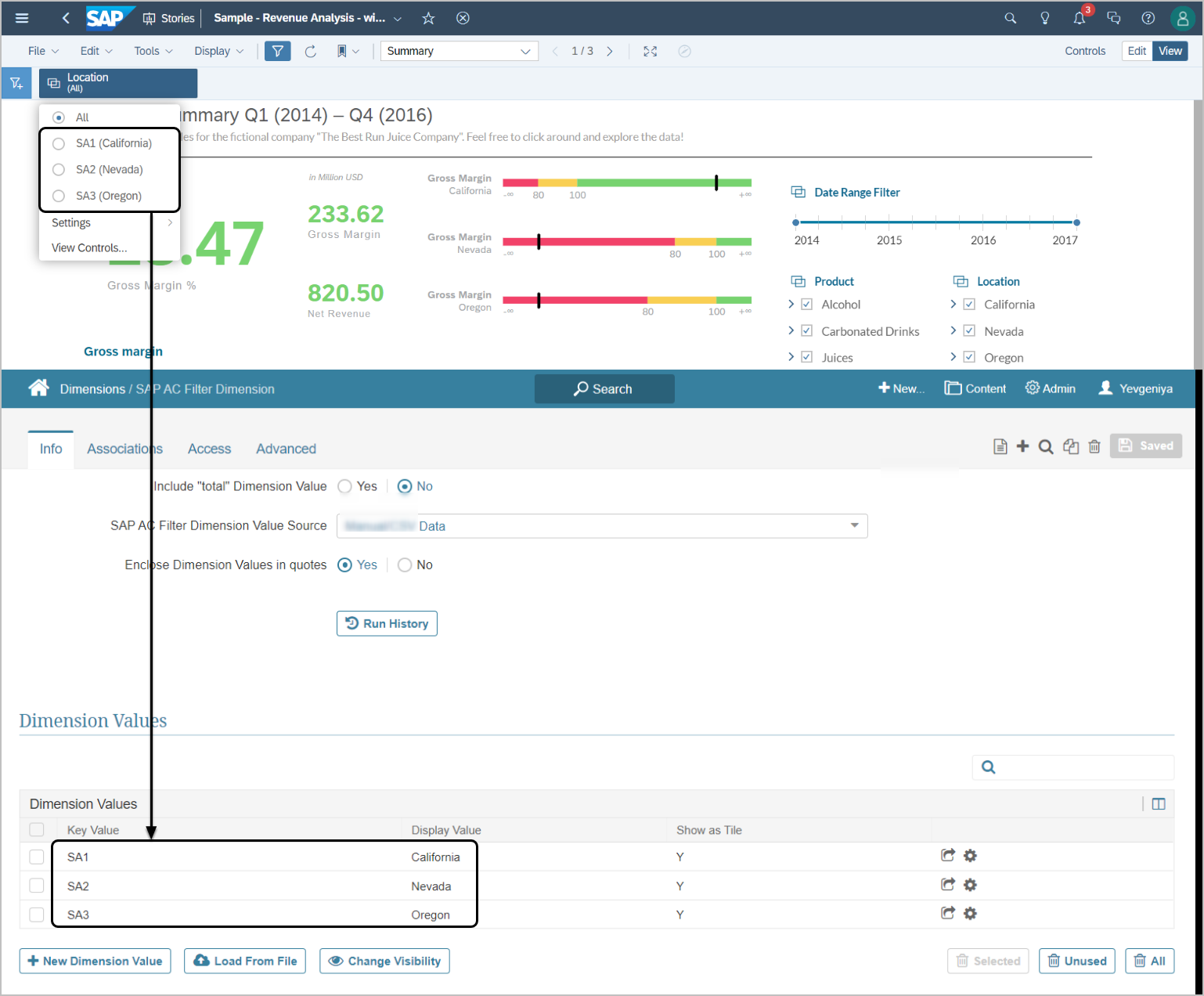The height and width of the screenshot is (996, 1204).
Task: Click the home icon beside Dimensions
Action: pyautogui.click(x=38, y=388)
